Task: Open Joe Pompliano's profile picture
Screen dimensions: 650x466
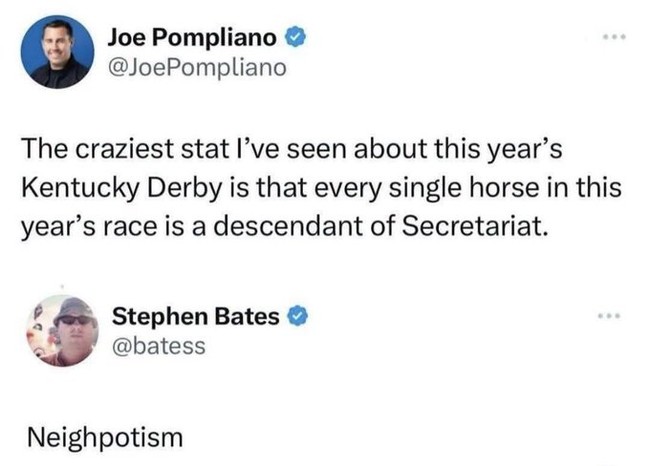Action: [x=58, y=52]
